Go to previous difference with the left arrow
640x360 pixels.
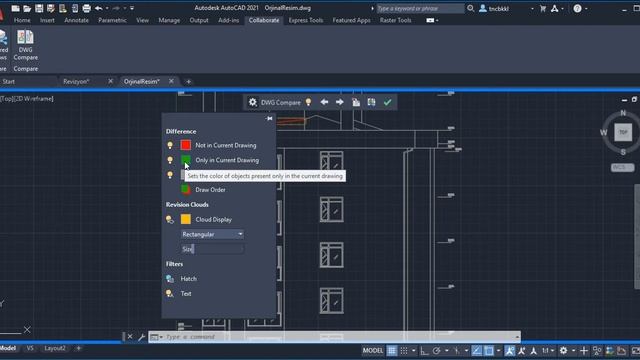tap(324, 102)
